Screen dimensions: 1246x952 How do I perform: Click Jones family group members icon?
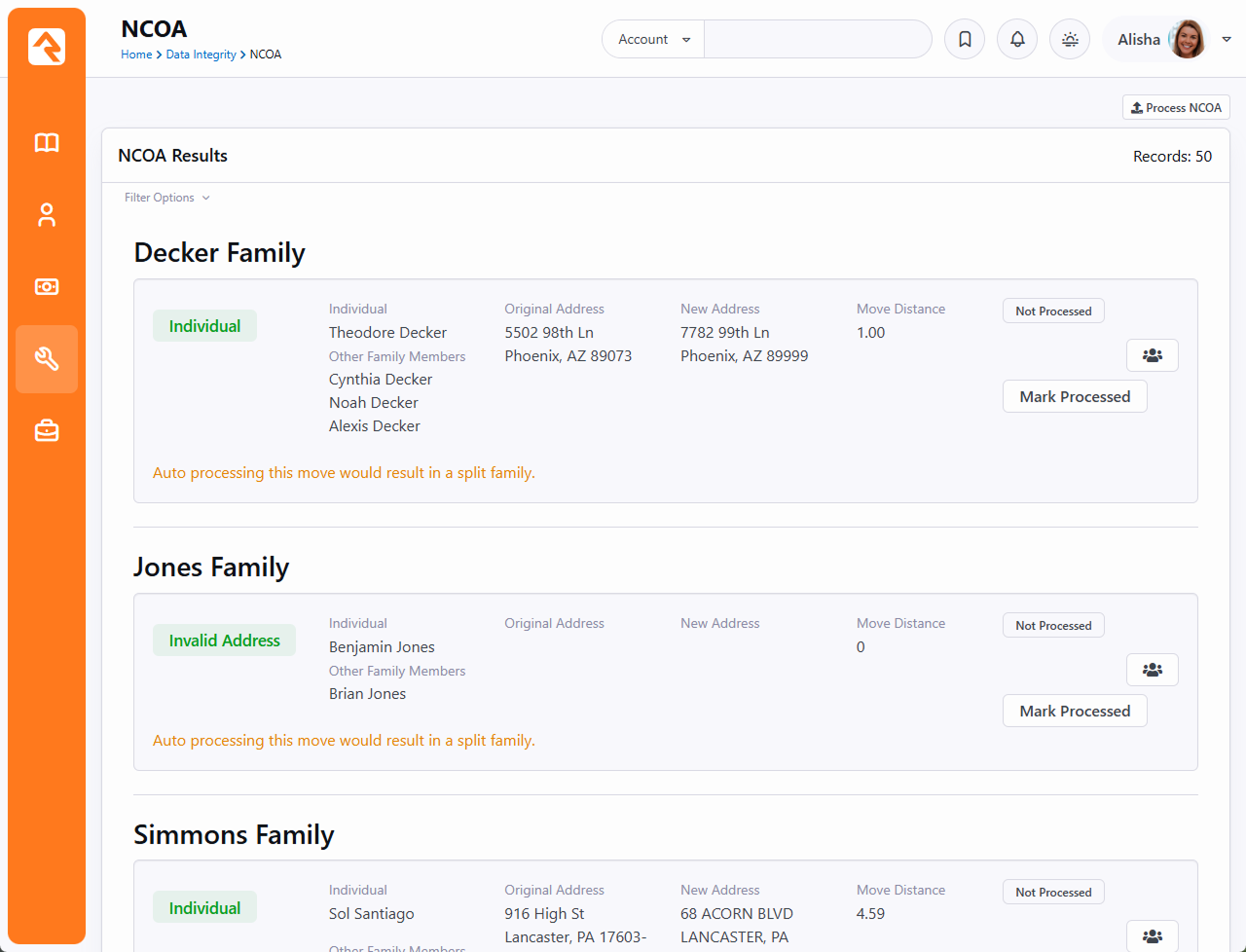[x=1153, y=670]
